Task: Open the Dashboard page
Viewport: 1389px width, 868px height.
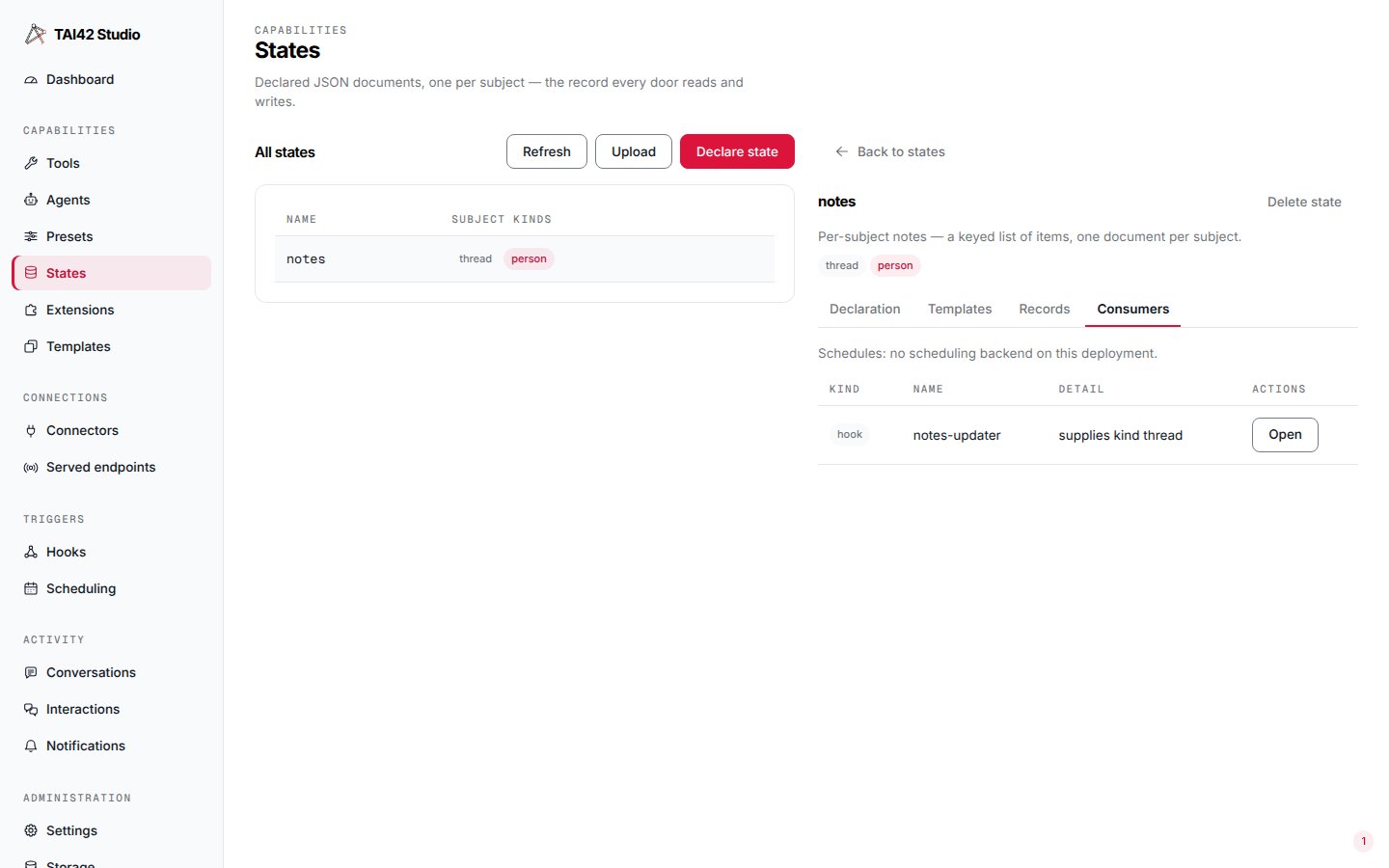Action: [x=111, y=80]
